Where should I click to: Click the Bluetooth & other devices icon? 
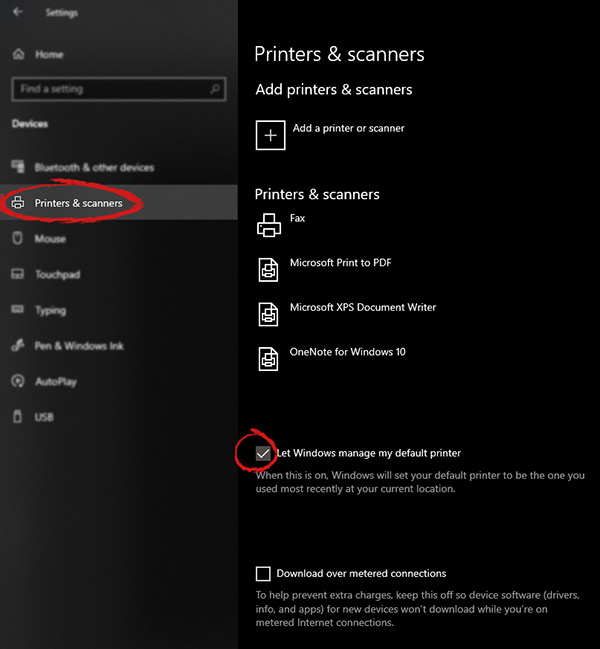point(18,166)
